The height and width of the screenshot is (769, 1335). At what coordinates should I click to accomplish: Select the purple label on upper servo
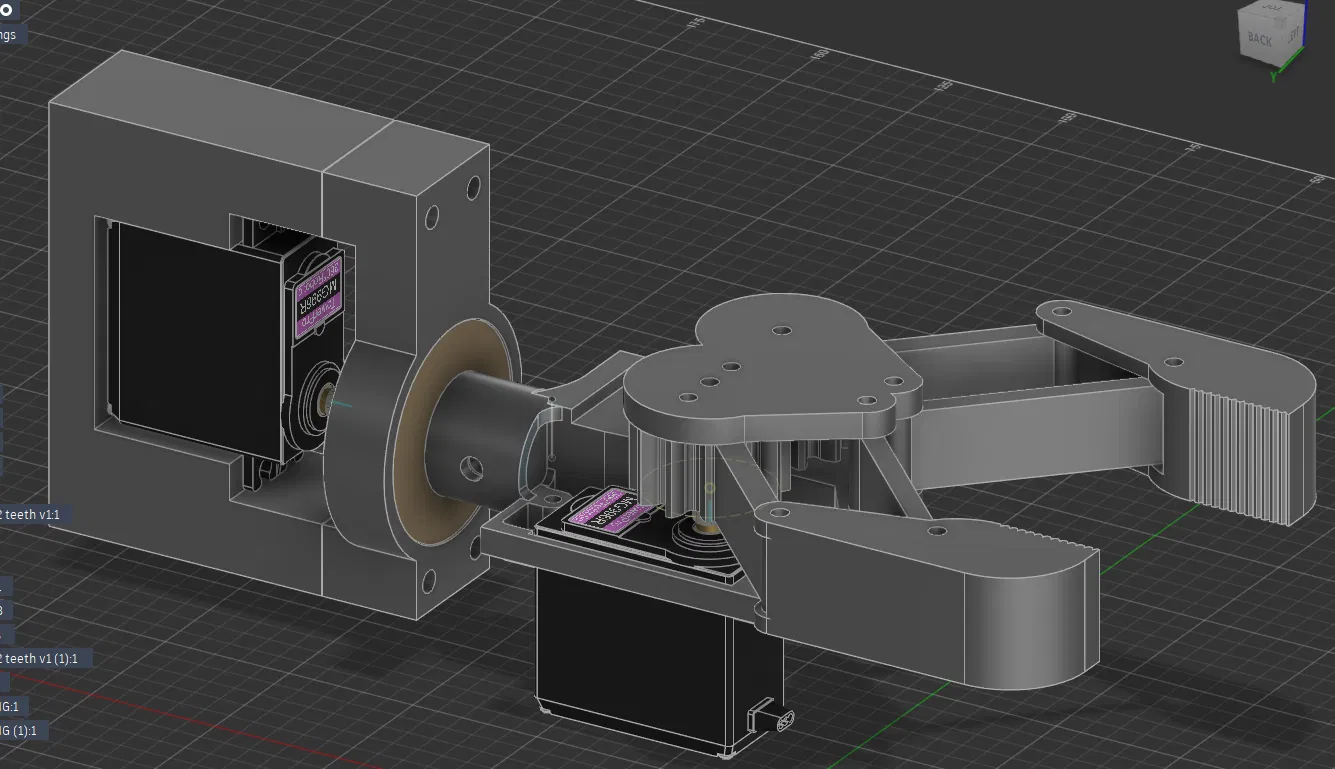[x=316, y=292]
